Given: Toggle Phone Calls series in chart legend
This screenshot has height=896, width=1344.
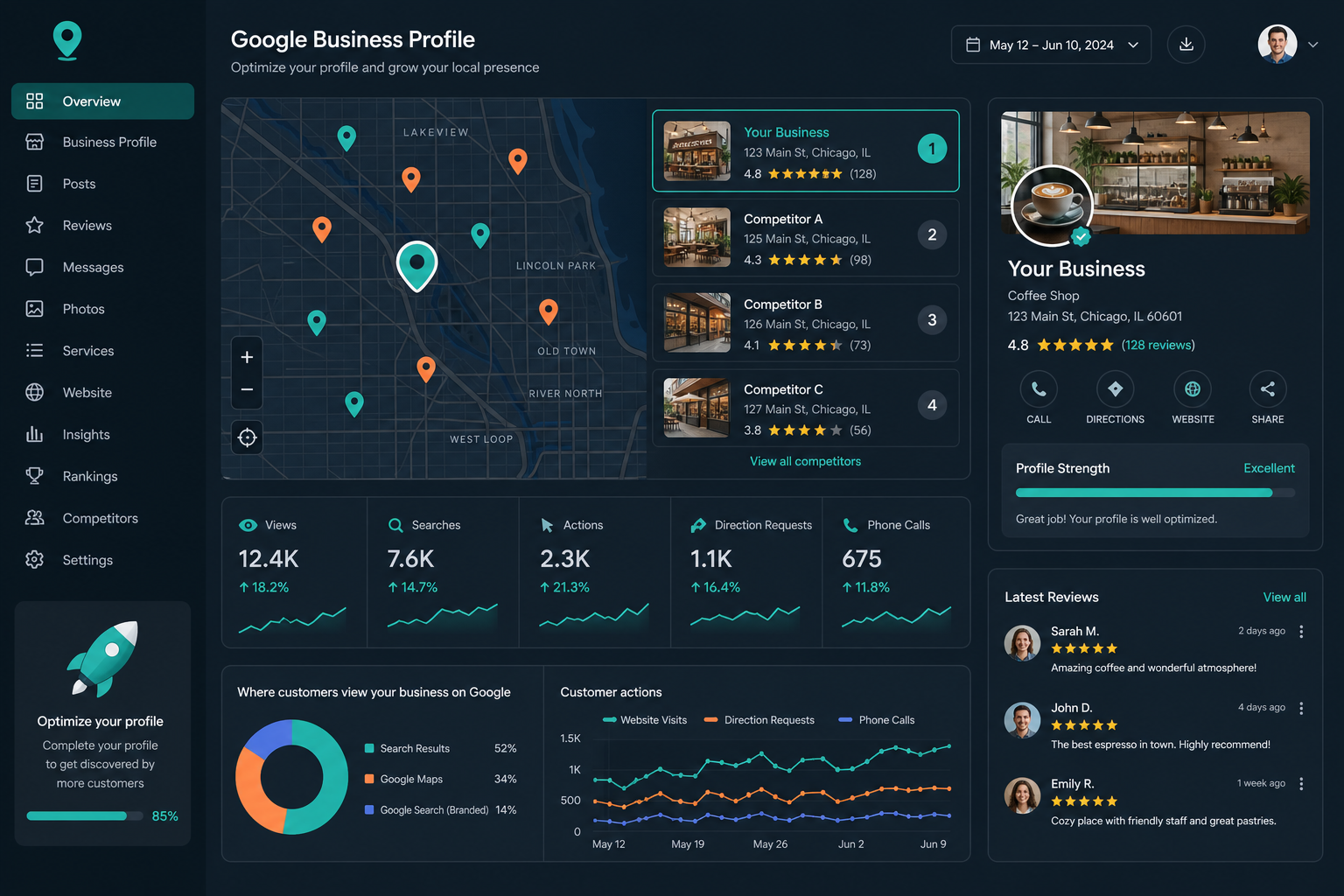Looking at the screenshot, I should (x=877, y=720).
